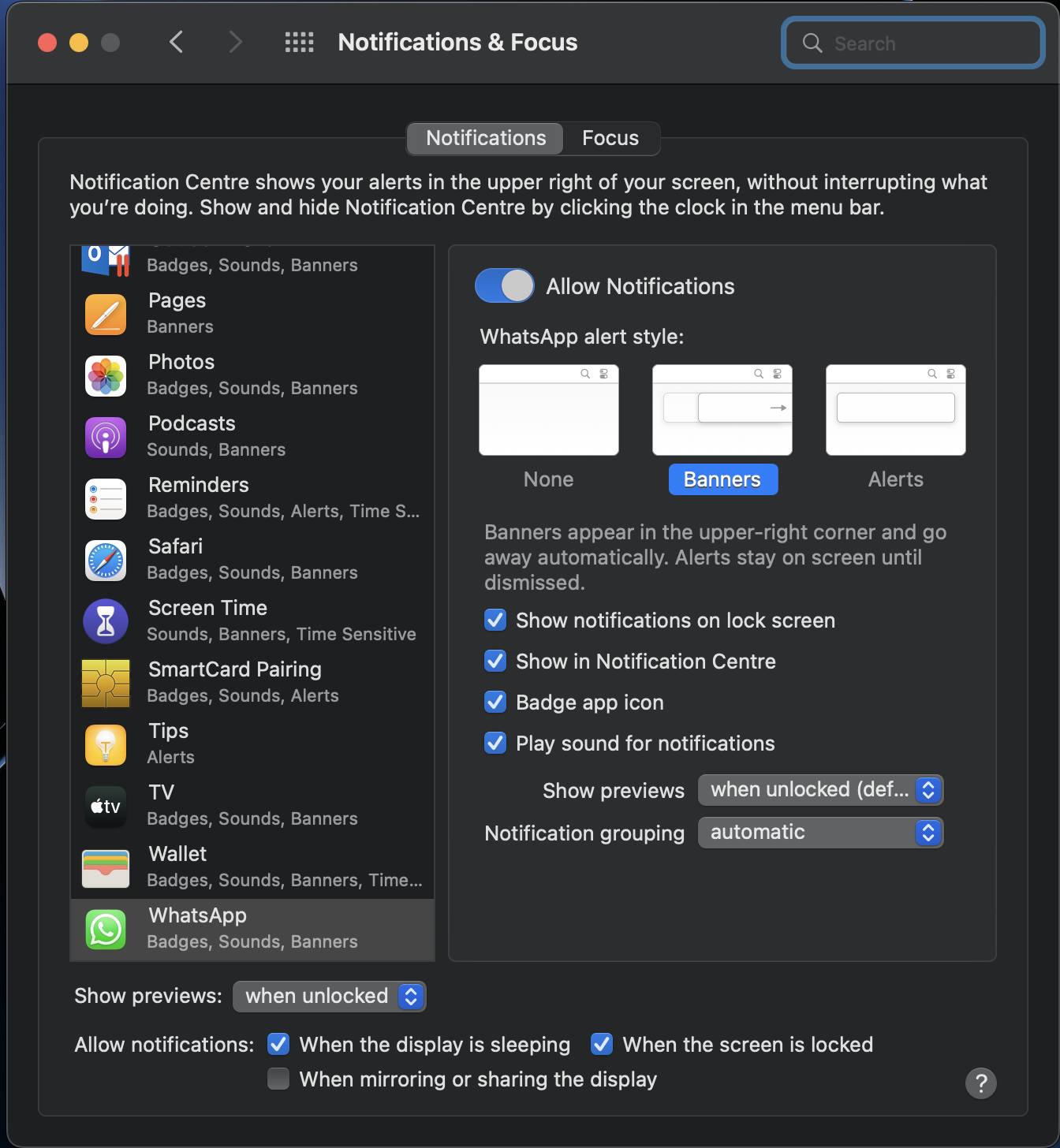Select Photos in the app list
The width and height of the screenshot is (1060, 1148).
pos(252,375)
